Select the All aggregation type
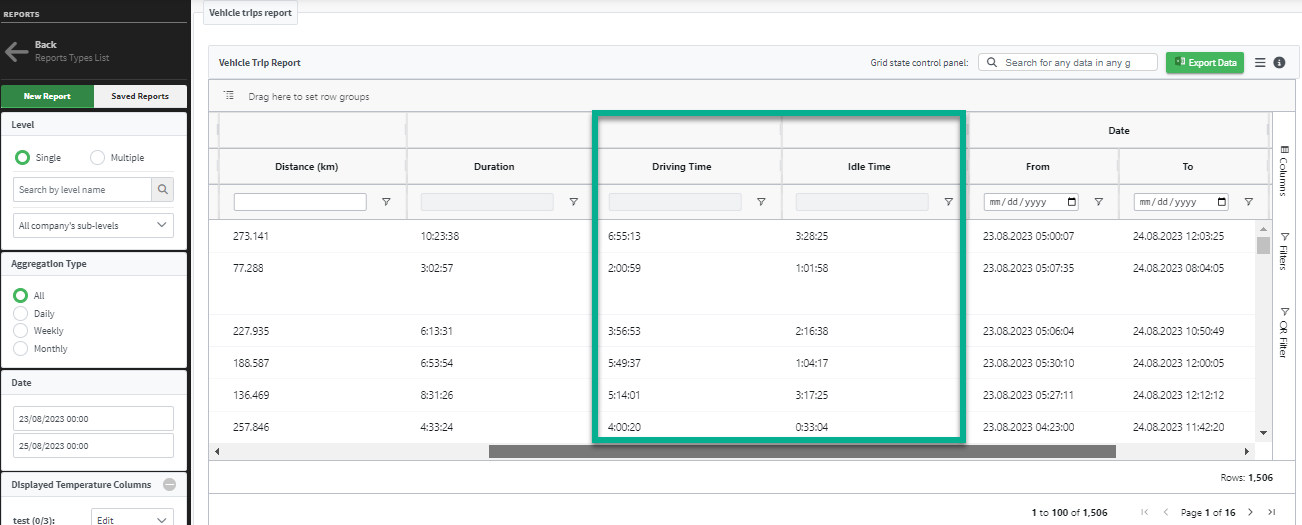Image resolution: width=1302 pixels, height=525 pixels. [x=20, y=296]
